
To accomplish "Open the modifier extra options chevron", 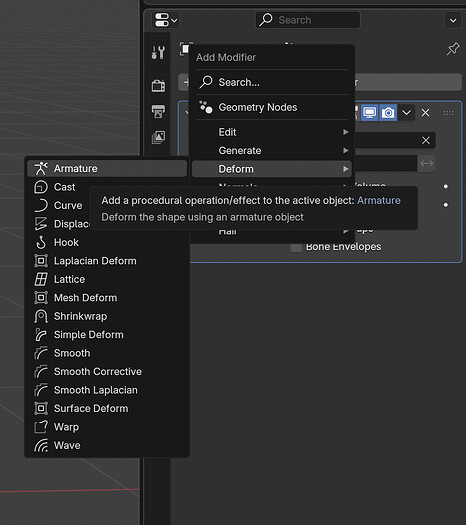I will point(406,113).
